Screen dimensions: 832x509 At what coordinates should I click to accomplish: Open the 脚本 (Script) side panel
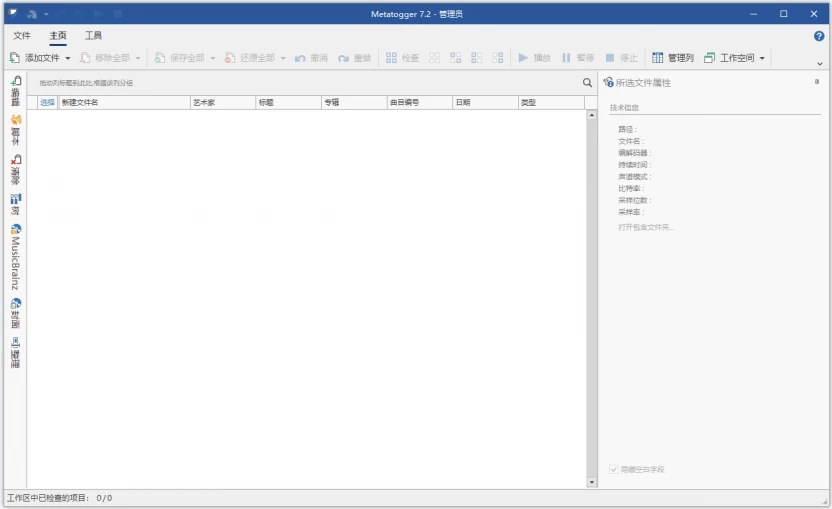pyautogui.click(x=16, y=128)
